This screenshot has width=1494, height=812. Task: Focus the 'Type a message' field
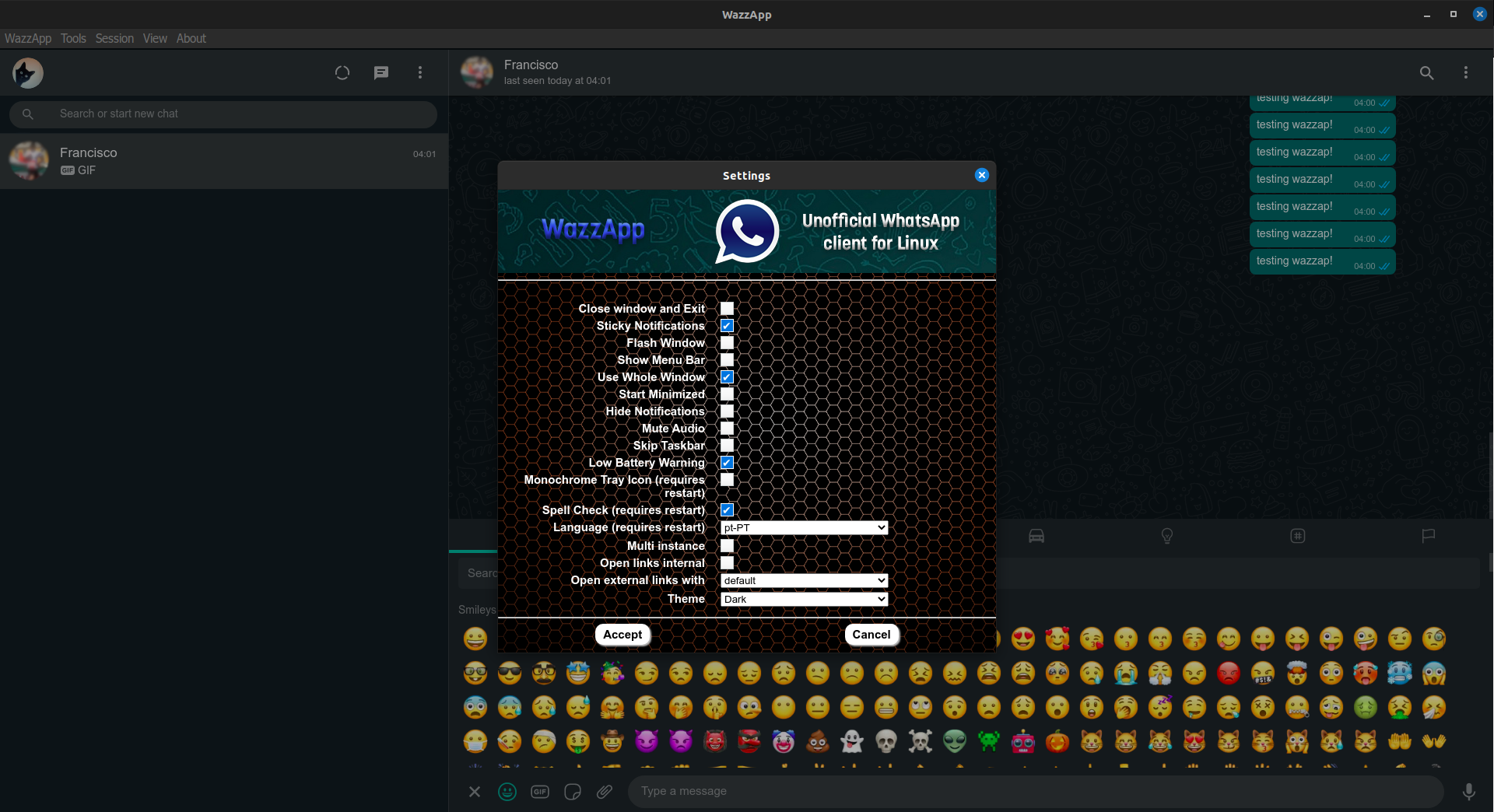[1036, 792]
